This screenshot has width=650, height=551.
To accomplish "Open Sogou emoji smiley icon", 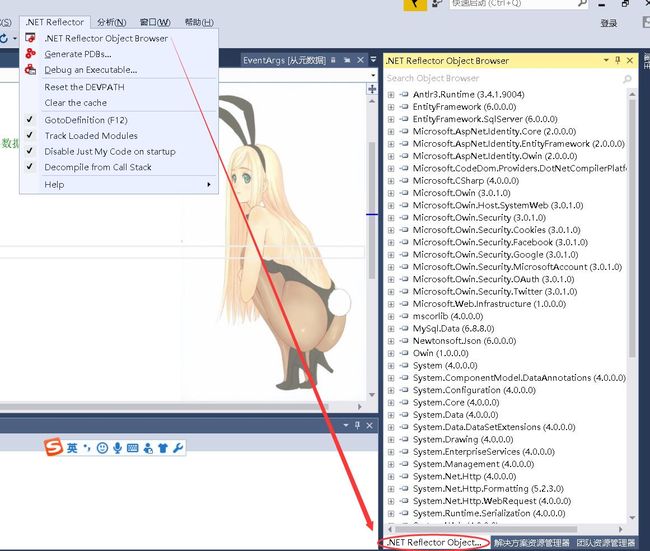I will (x=102, y=448).
